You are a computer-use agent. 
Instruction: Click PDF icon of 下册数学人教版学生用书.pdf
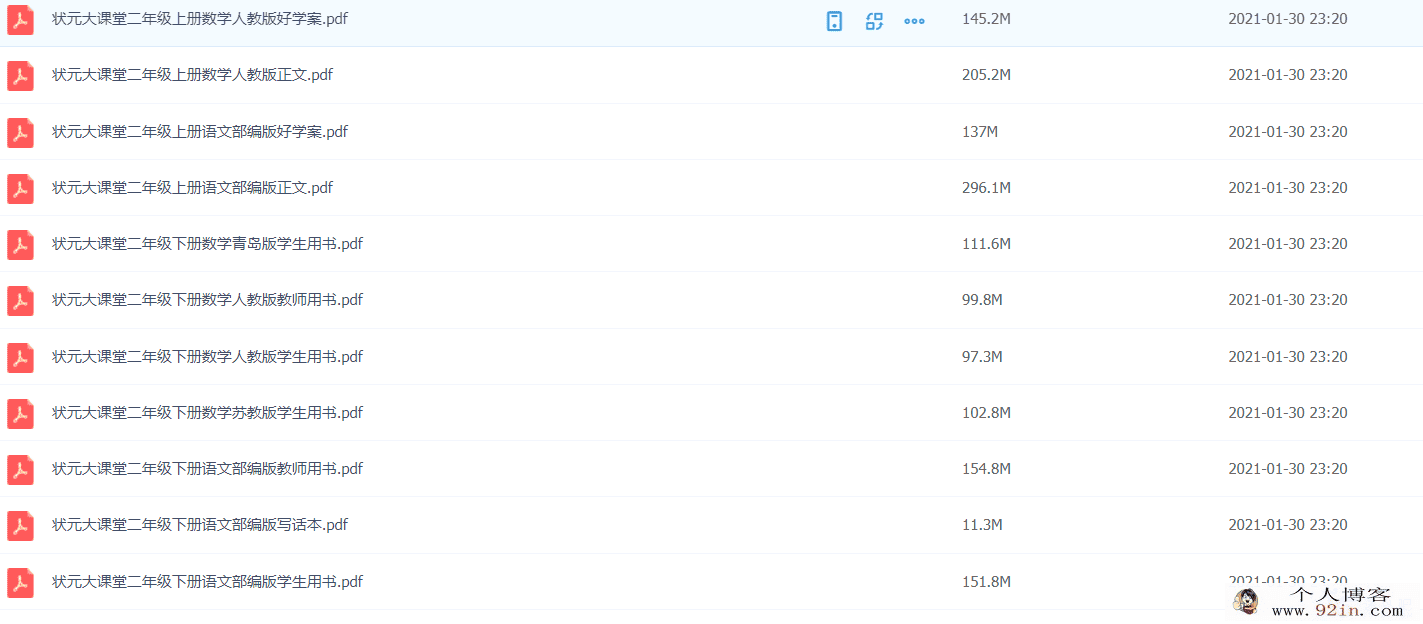(x=20, y=357)
